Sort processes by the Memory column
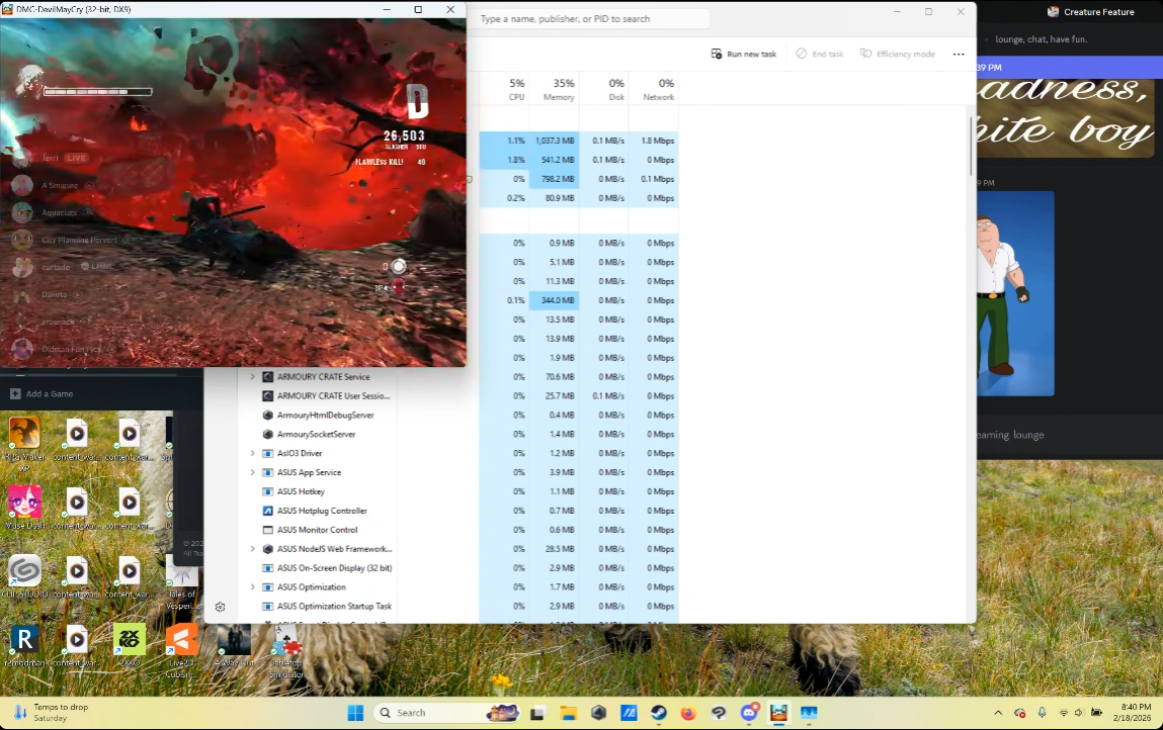 [555, 90]
